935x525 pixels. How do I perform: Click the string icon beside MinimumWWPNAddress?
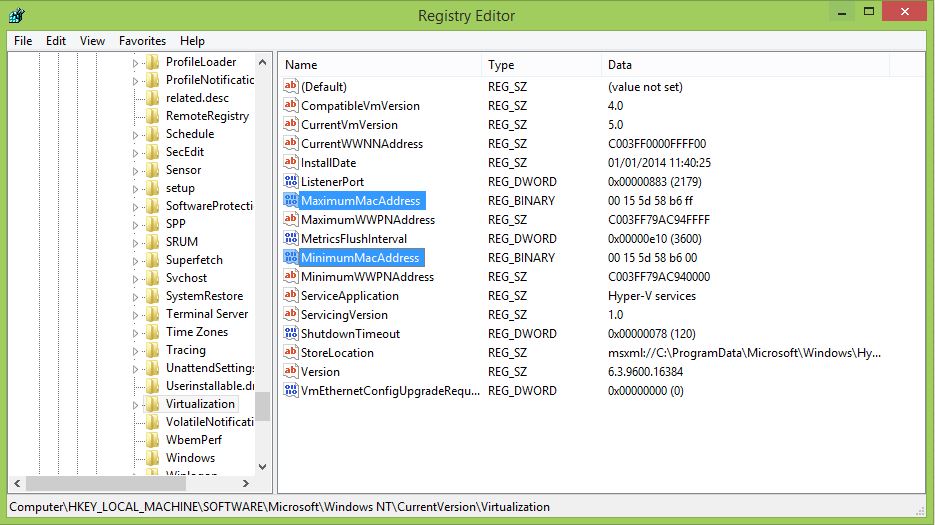(290, 276)
